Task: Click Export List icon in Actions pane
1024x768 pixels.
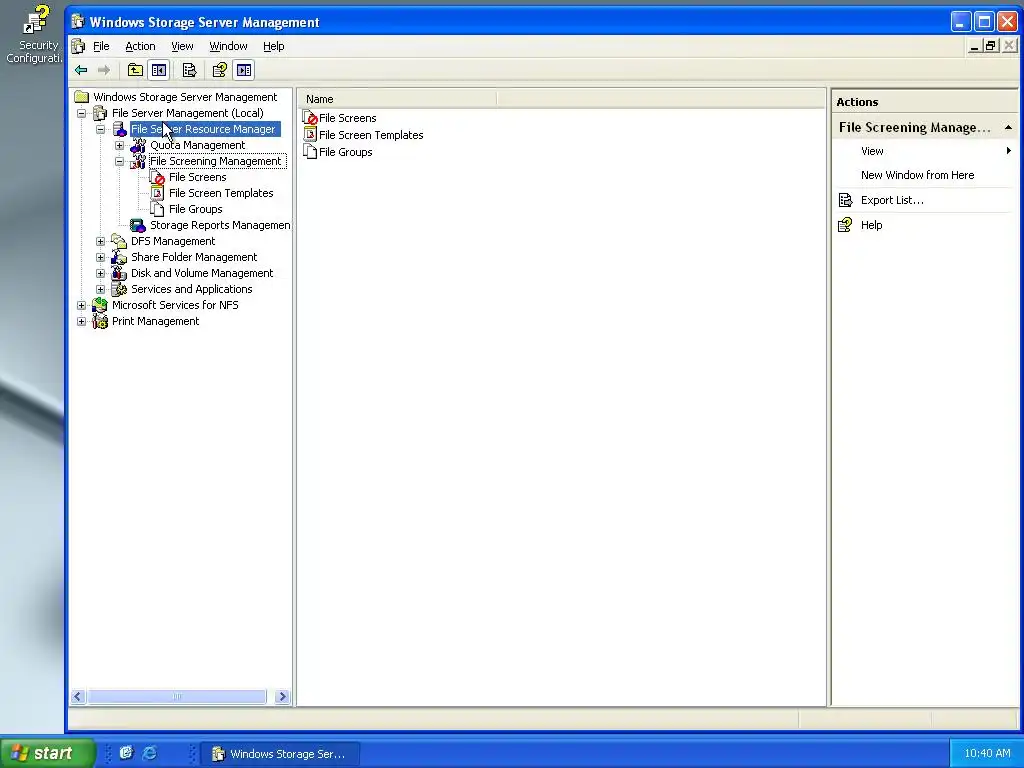Action: tap(845, 200)
